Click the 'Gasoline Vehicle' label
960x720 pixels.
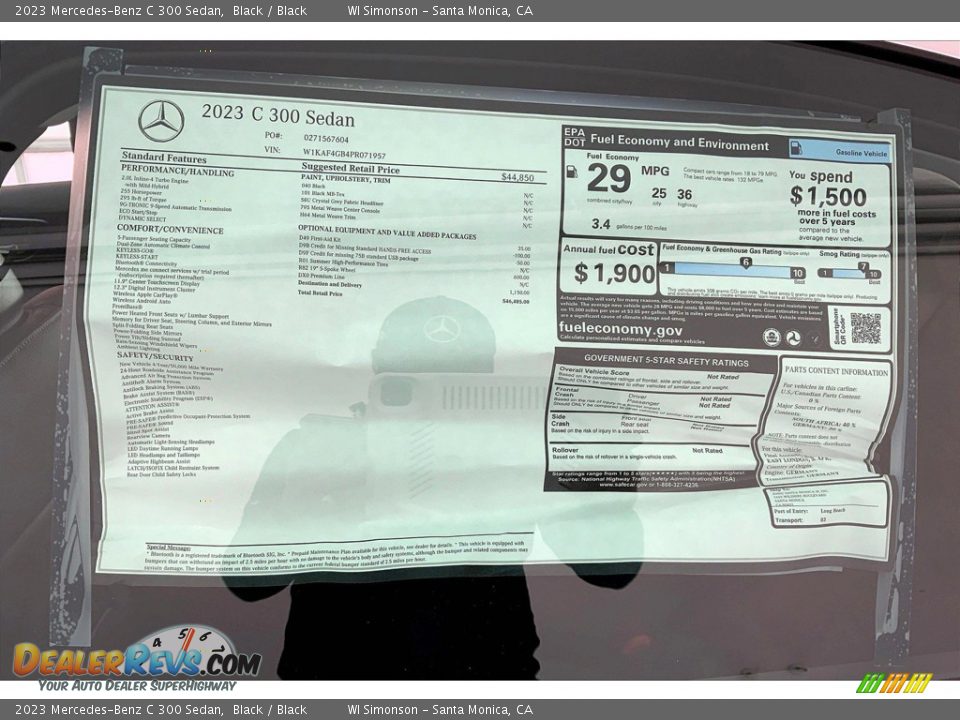click(x=861, y=152)
